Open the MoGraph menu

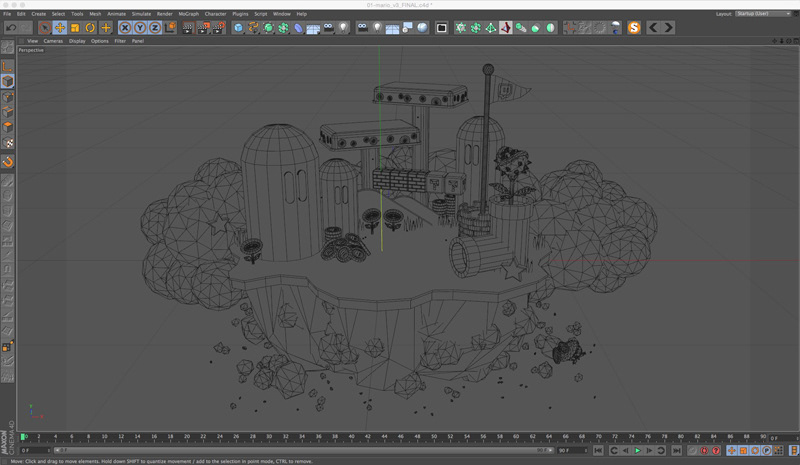coord(188,14)
